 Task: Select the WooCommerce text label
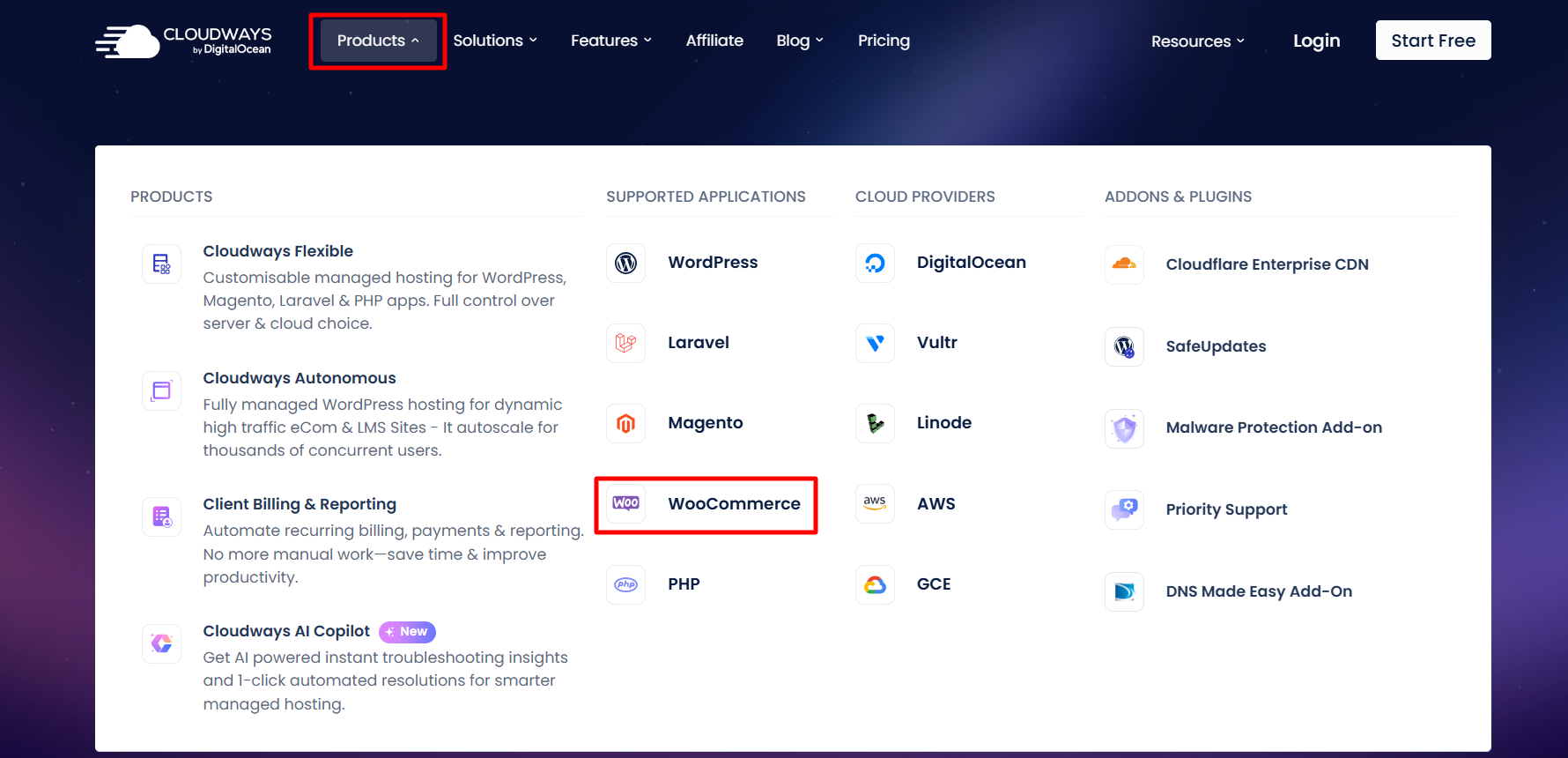(734, 503)
